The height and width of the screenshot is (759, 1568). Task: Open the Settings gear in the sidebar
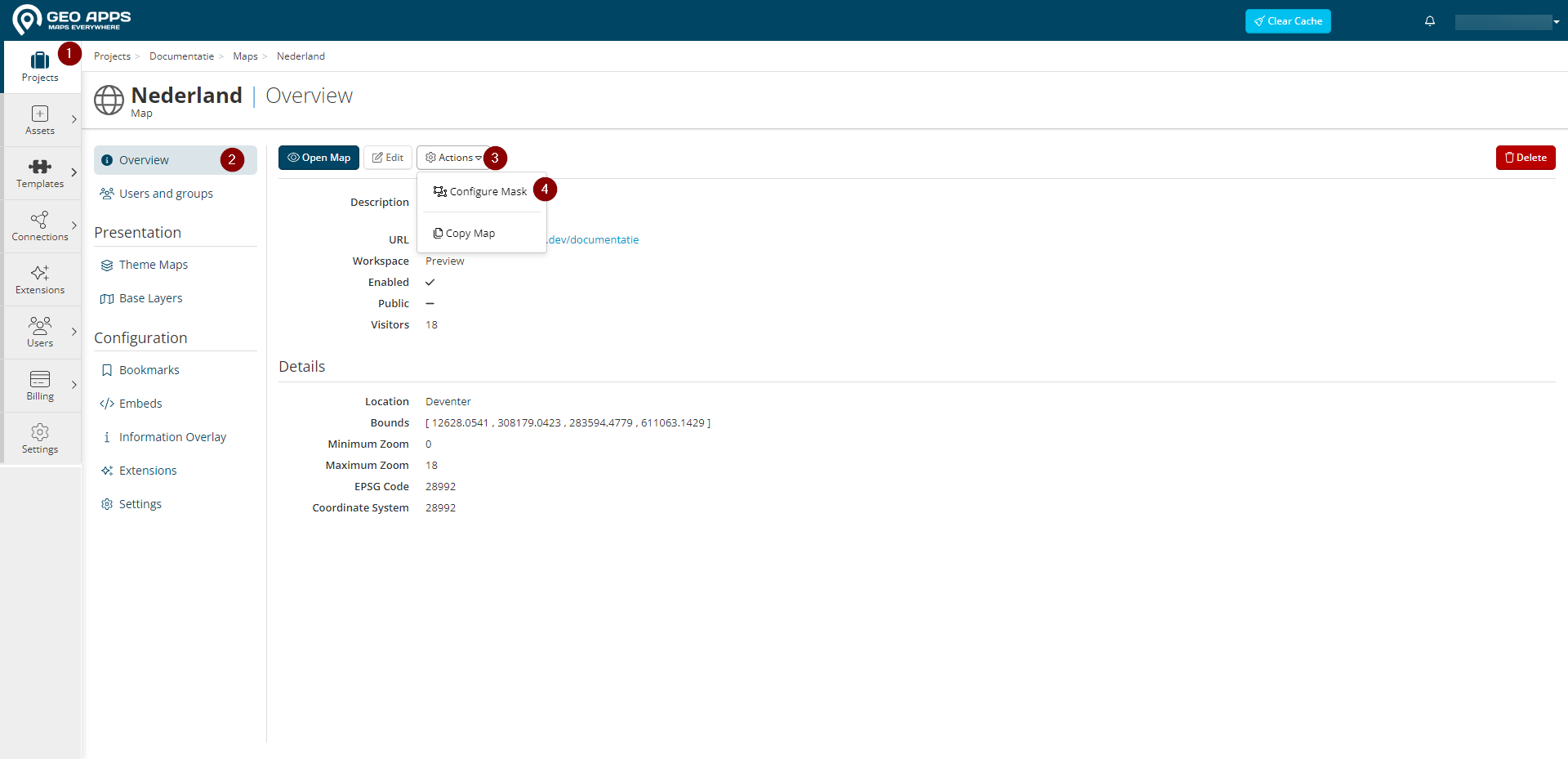pos(39,439)
